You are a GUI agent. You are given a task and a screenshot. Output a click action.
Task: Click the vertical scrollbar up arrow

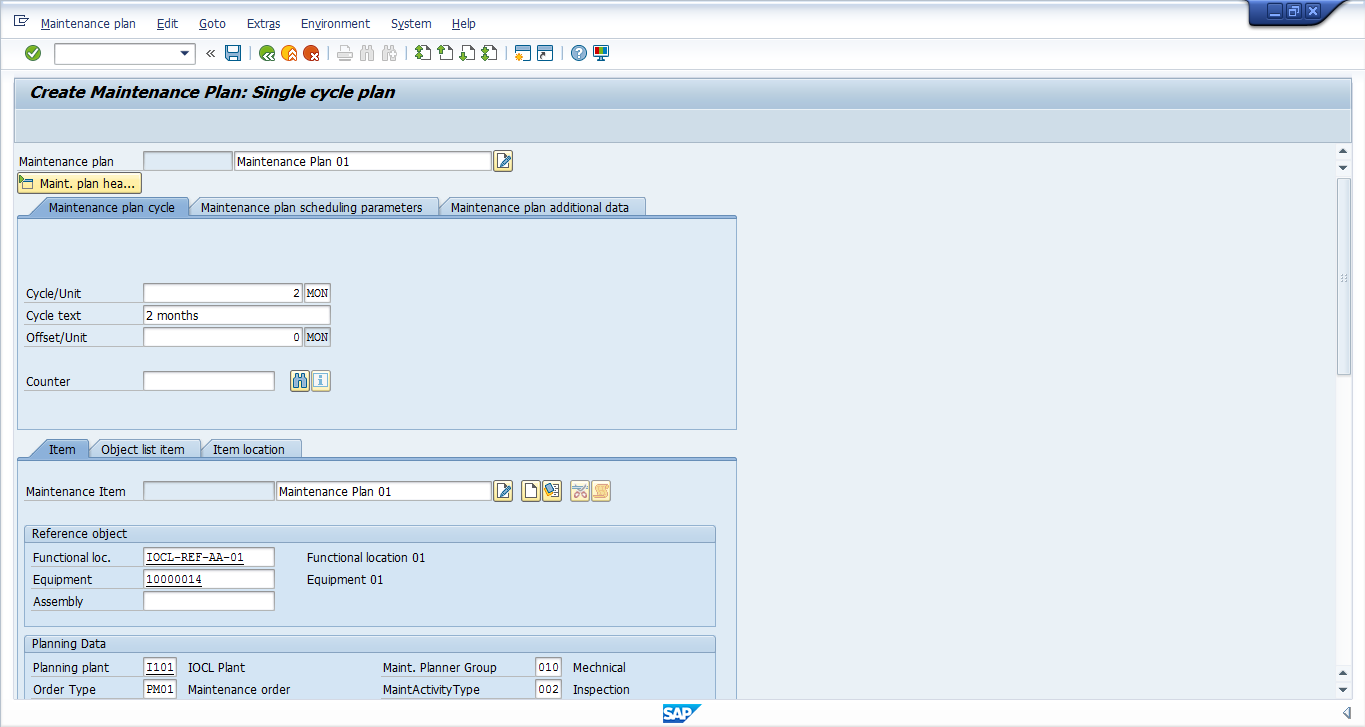1344,151
